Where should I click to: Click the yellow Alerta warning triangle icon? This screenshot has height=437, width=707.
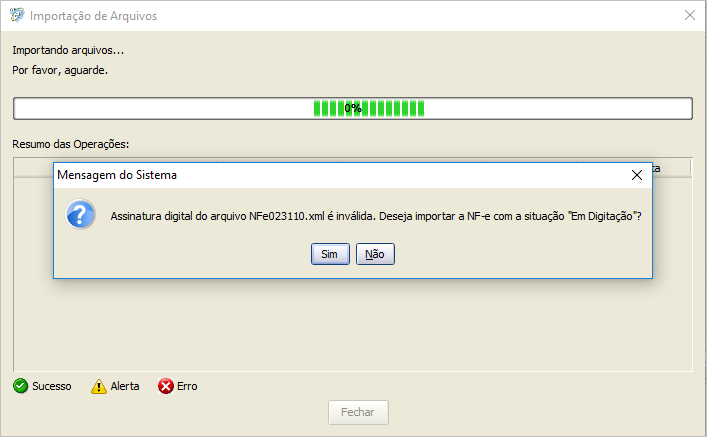pos(99,386)
